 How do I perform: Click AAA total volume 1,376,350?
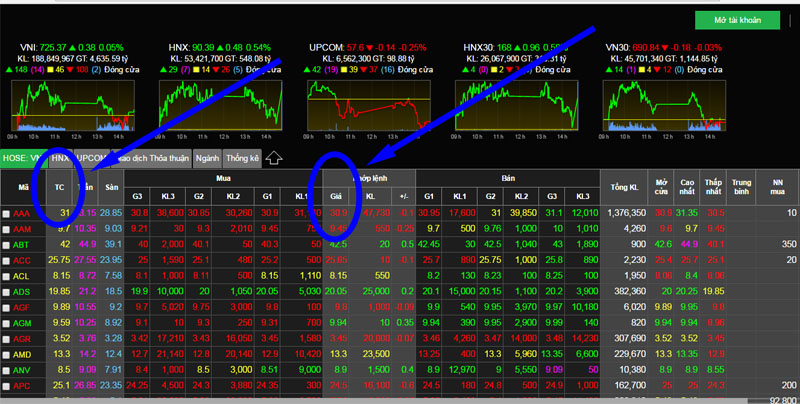626,213
